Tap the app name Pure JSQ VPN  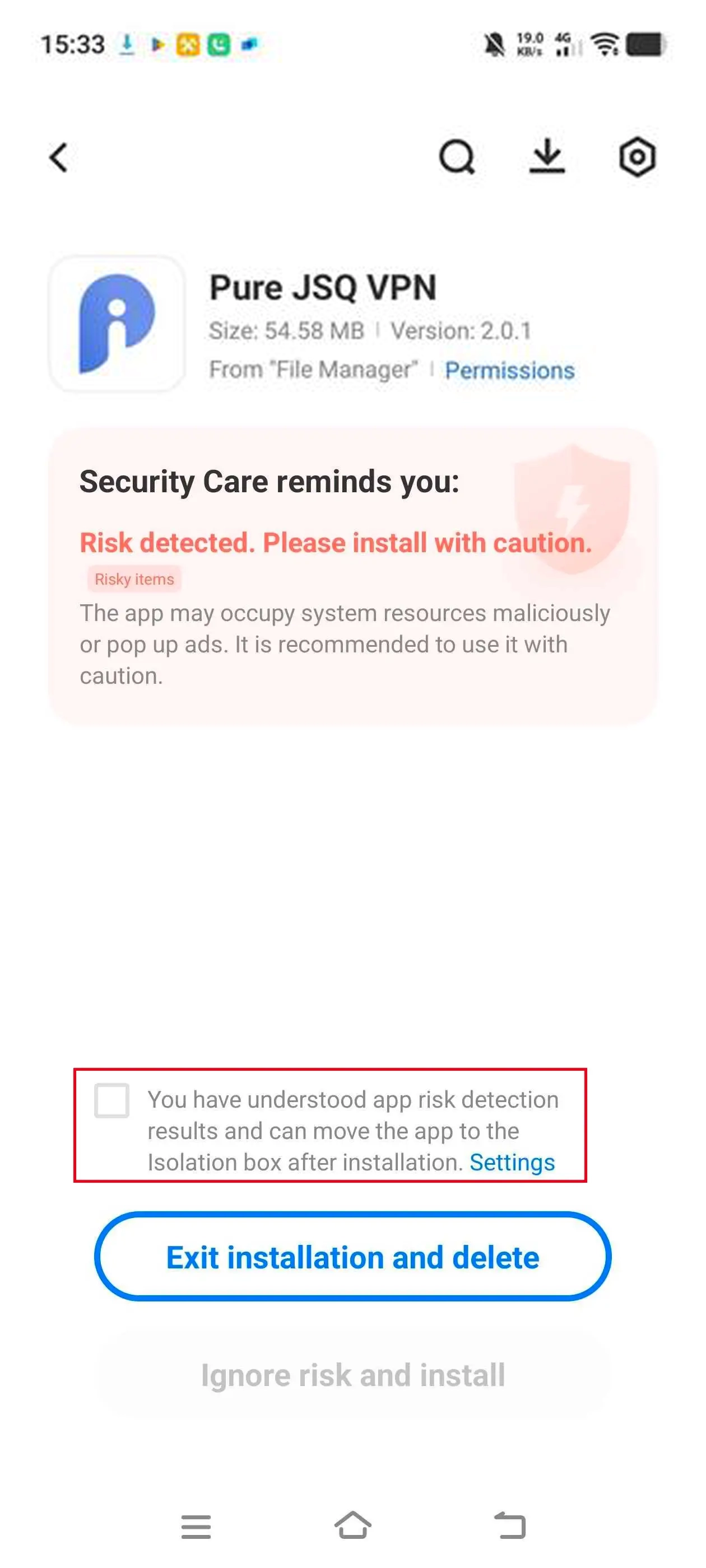point(324,288)
